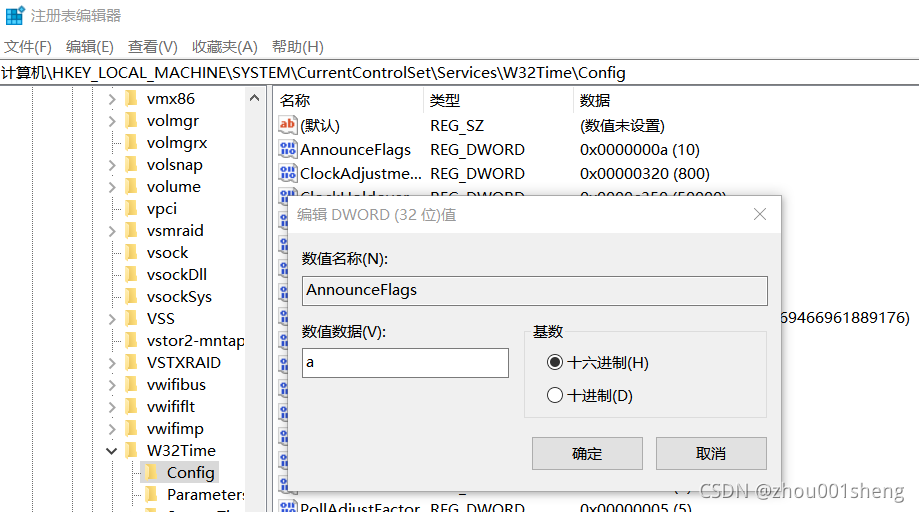Click the vwifibus folder icon

[132, 384]
